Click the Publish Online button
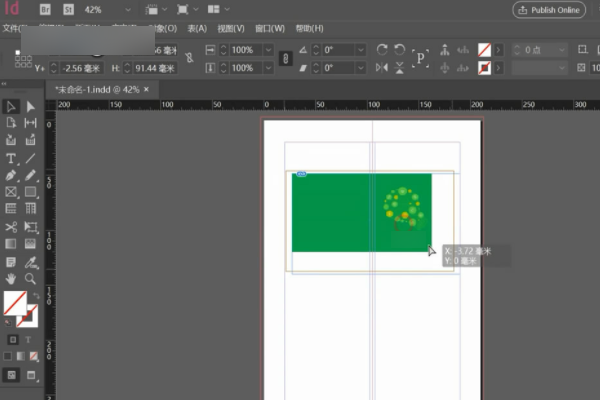The height and width of the screenshot is (400, 600). pos(549,10)
